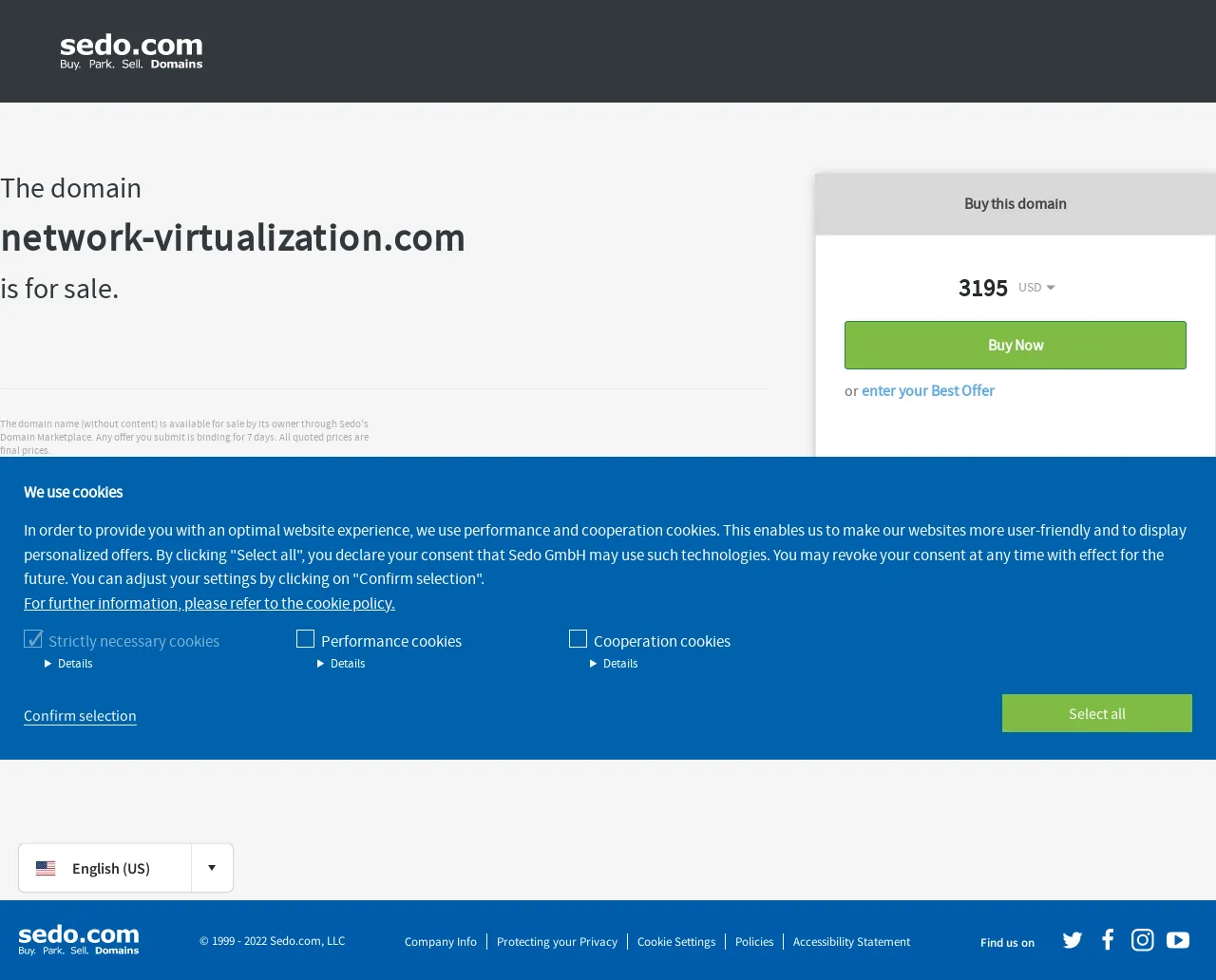
Task: Click the © 1999 - 2022 Sedo.com, LLC text
Action: click(x=272, y=941)
